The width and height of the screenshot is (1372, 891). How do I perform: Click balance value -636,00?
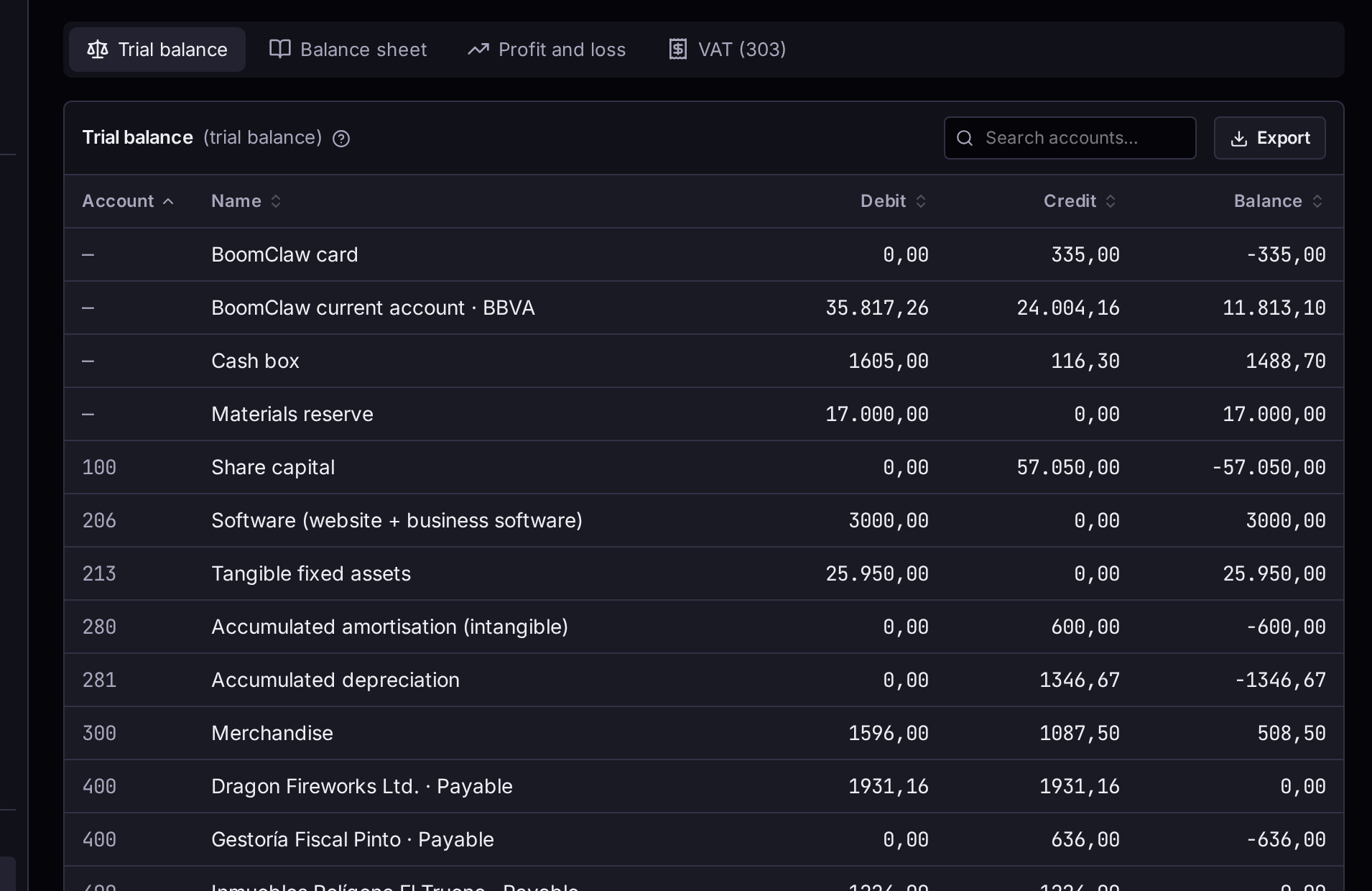[1286, 840]
